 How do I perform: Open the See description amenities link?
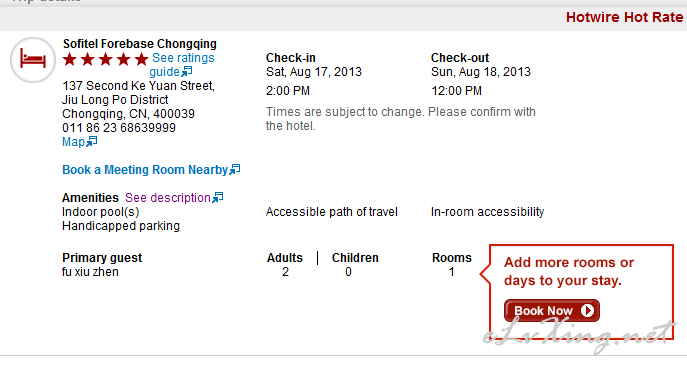[168, 198]
